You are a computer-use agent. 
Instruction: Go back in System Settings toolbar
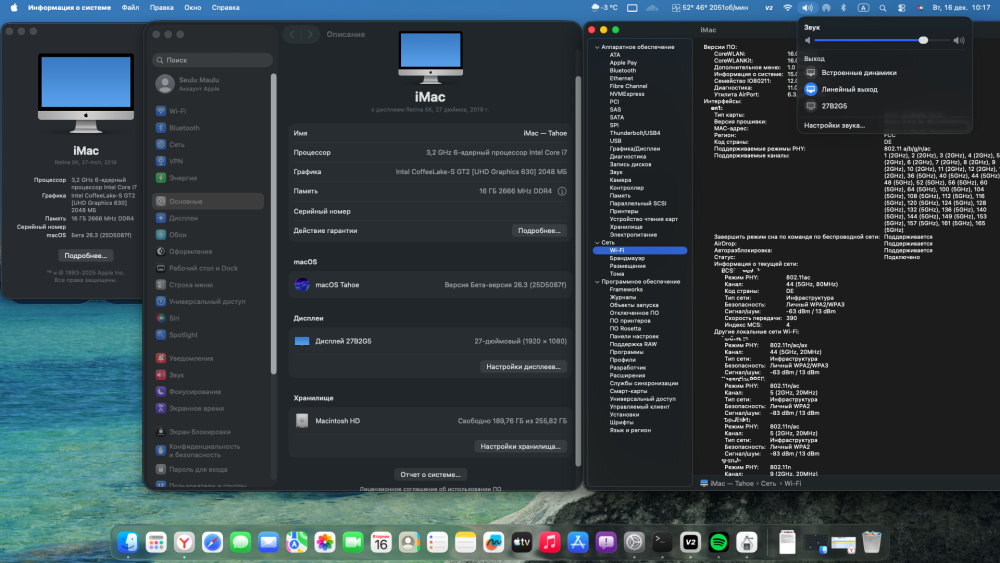coord(292,34)
